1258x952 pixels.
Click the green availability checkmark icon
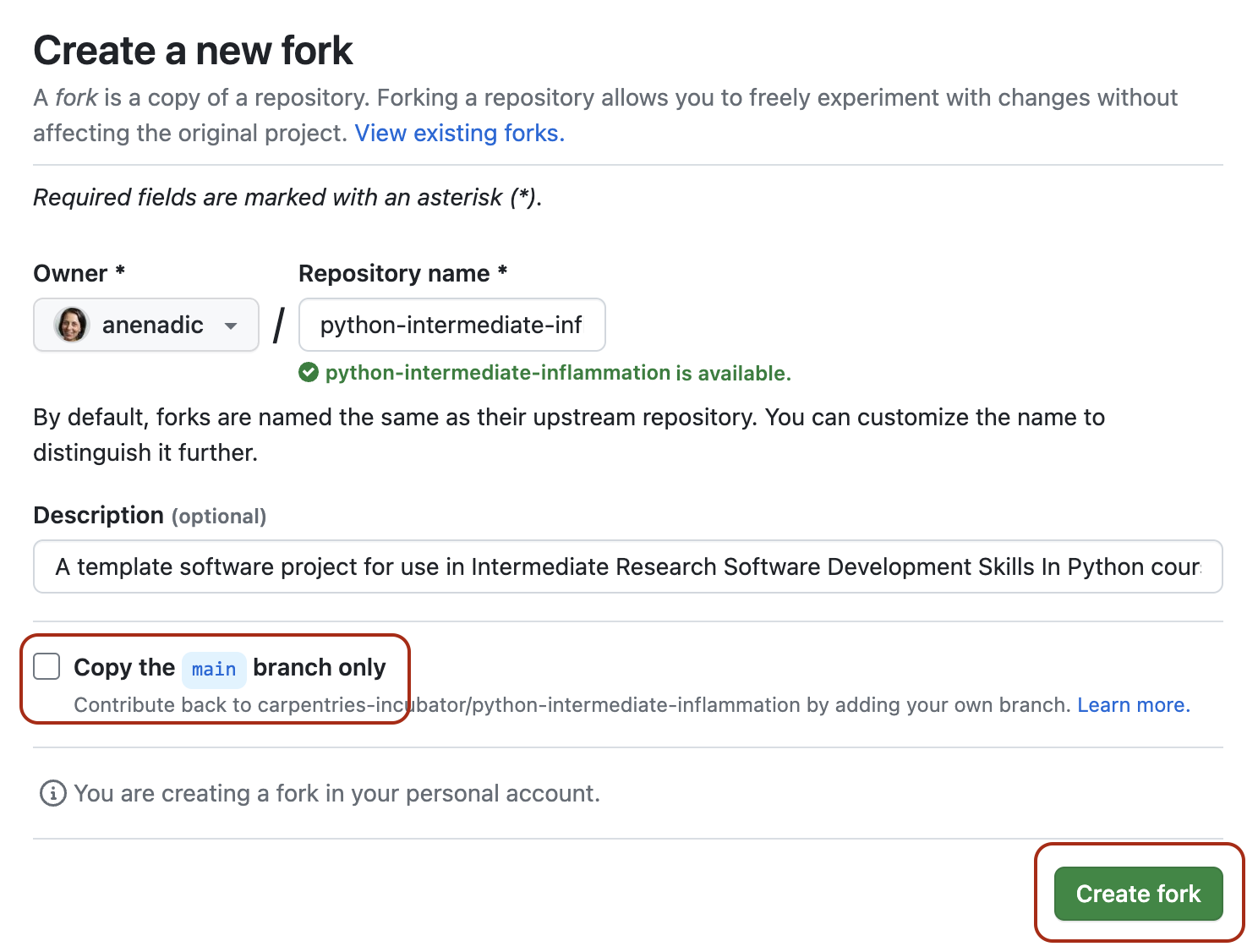(309, 372)
